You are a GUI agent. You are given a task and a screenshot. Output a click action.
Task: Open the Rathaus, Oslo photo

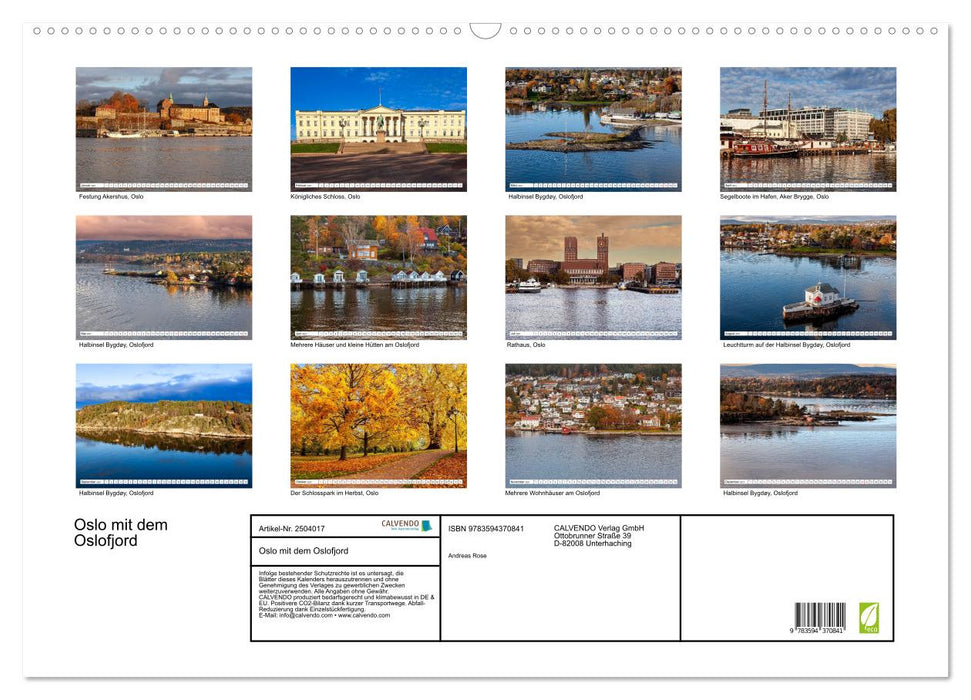[593, 278]
